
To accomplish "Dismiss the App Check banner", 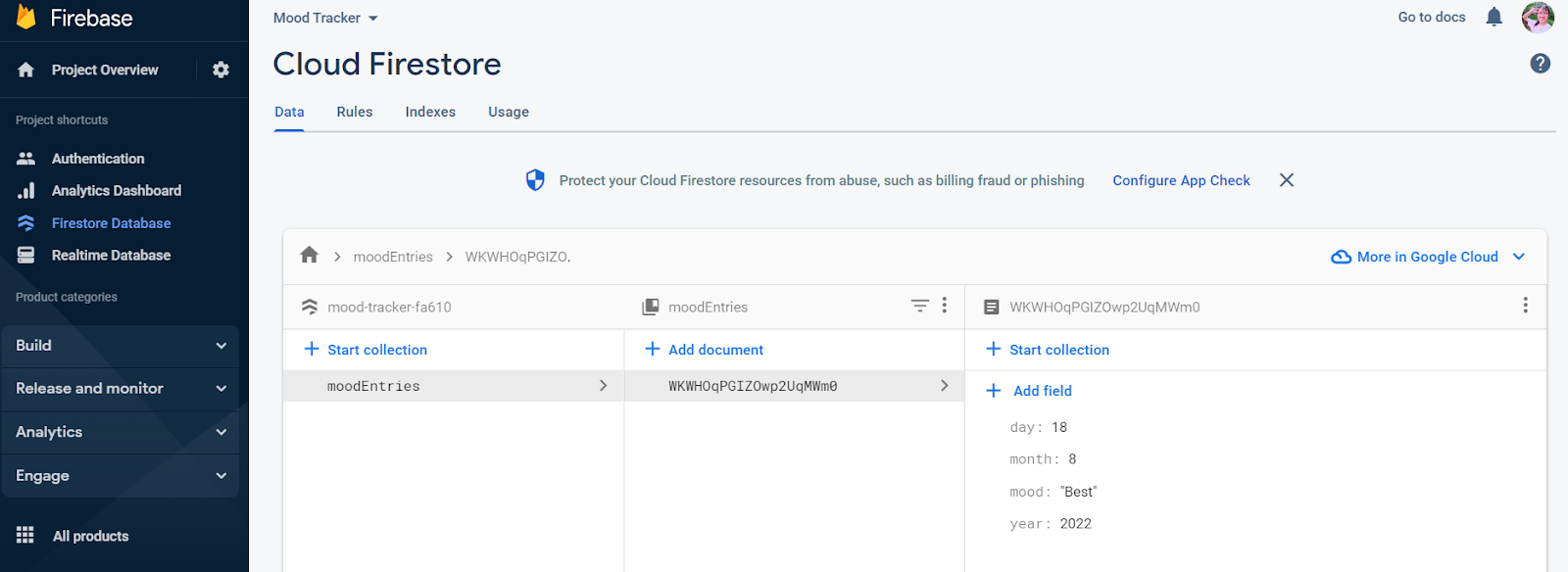I will [1287, 180].
